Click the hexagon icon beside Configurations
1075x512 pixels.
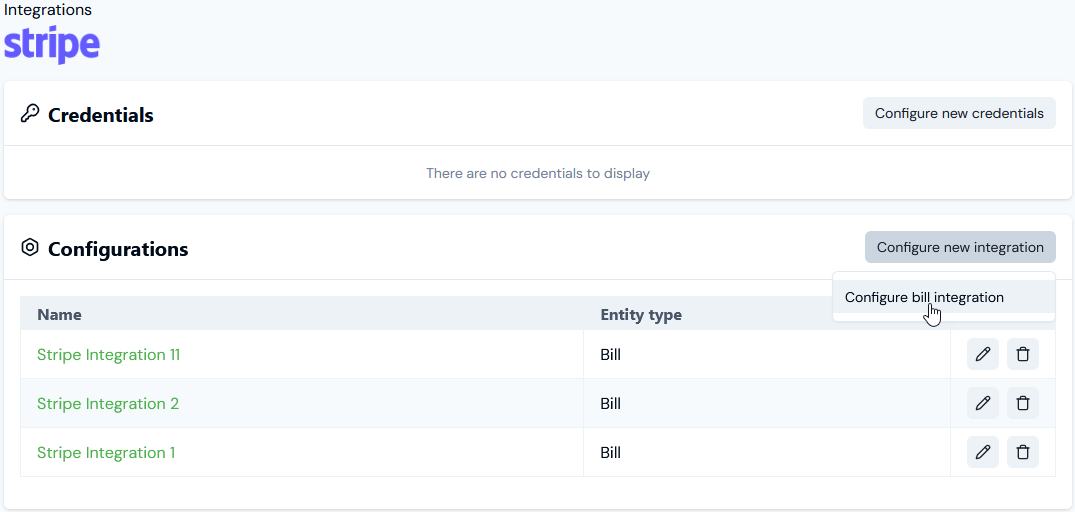point(29,247)
